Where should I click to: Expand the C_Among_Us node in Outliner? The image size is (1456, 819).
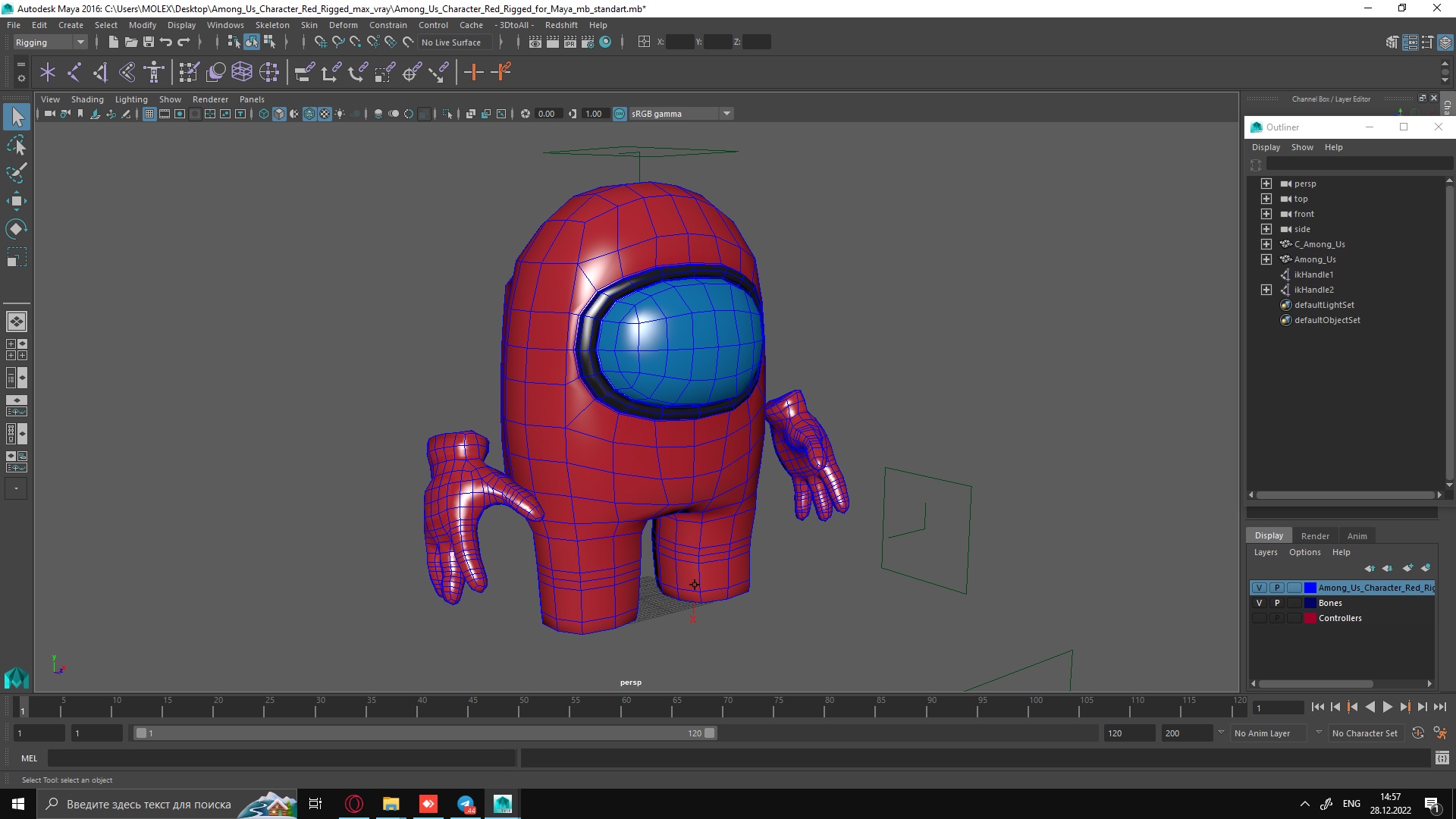(x=1266, y=244)
